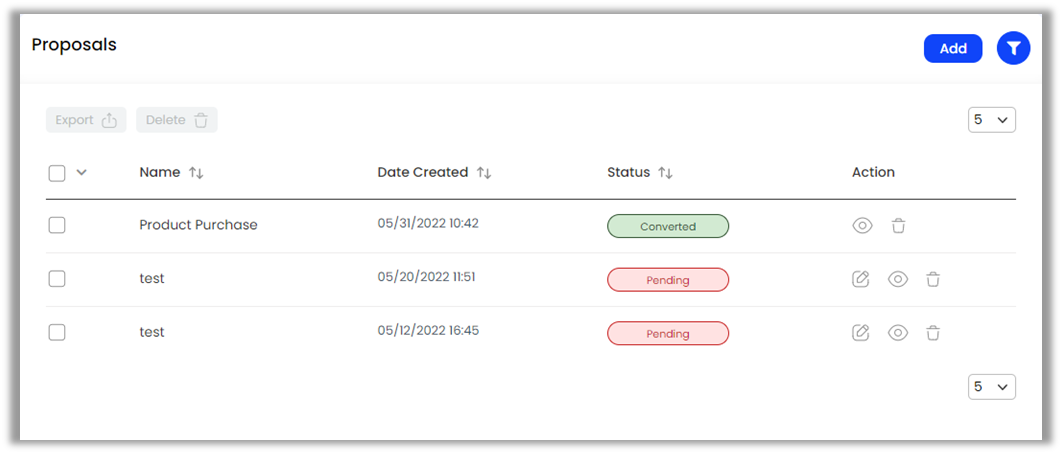Click the Add button
The width and height of the screenshot is (1062, 454).
click(953, 48)
